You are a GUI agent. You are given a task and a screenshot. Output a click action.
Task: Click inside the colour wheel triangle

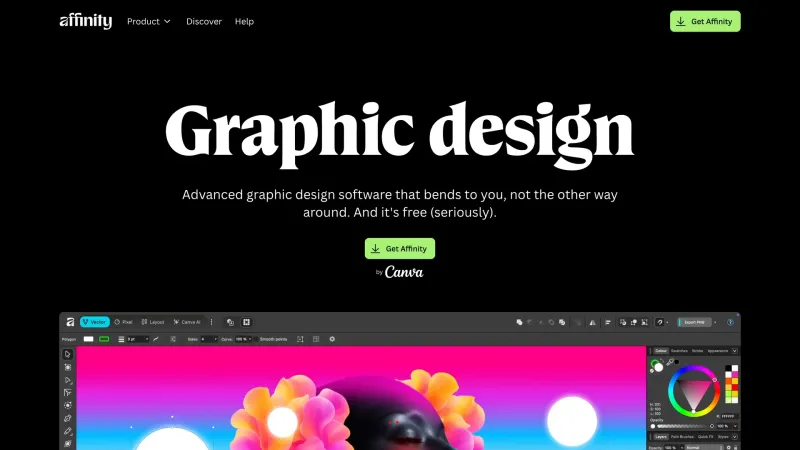pyautogui.click(x=694, y=390)
